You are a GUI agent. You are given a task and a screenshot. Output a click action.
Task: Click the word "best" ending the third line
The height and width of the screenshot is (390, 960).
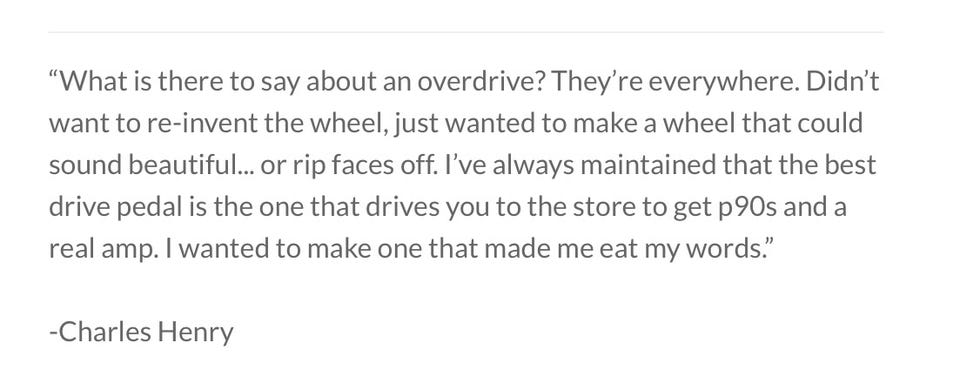[x=852, y=165]
